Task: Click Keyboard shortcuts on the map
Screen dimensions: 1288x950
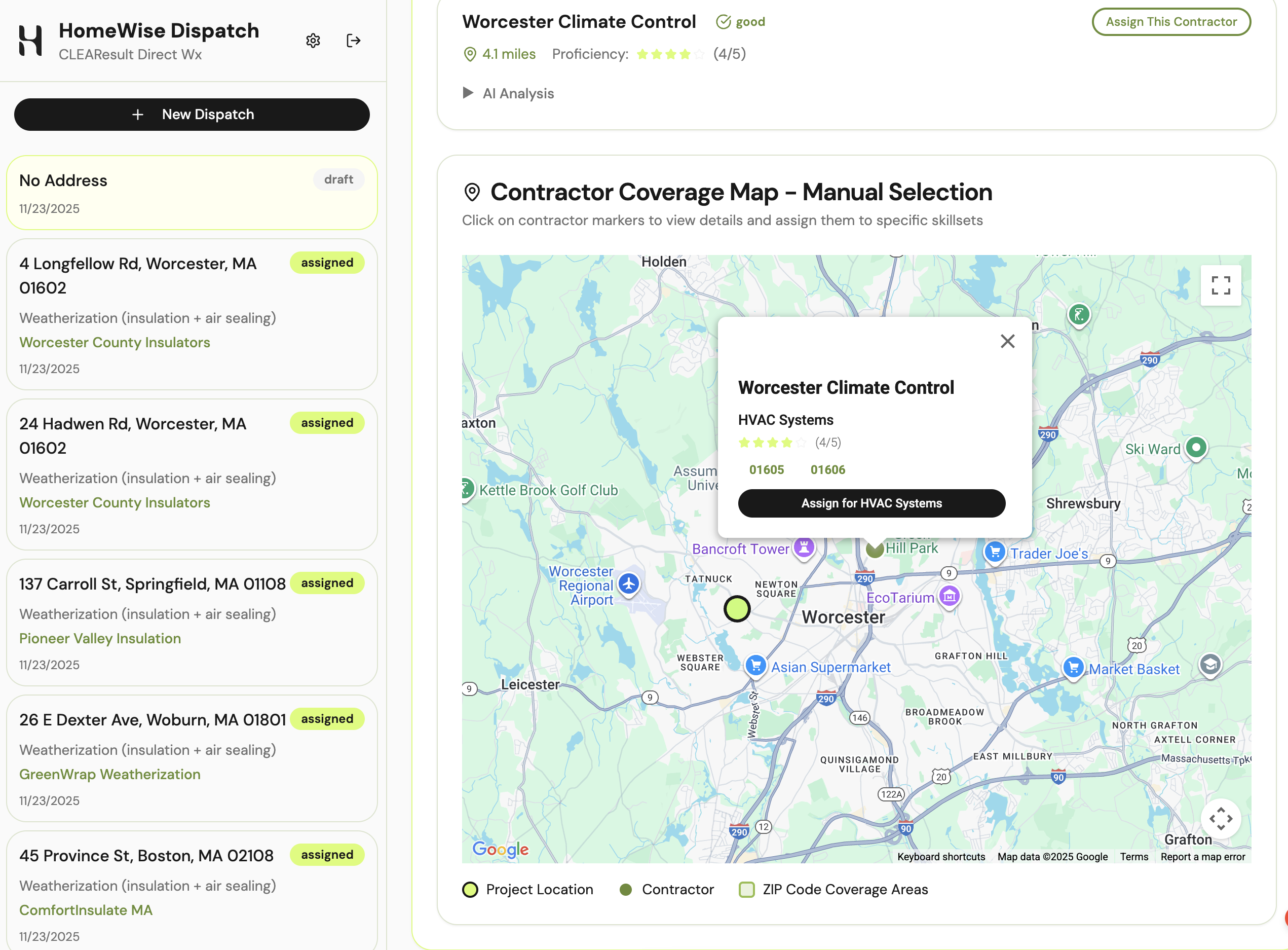Action: pos(941,856)
